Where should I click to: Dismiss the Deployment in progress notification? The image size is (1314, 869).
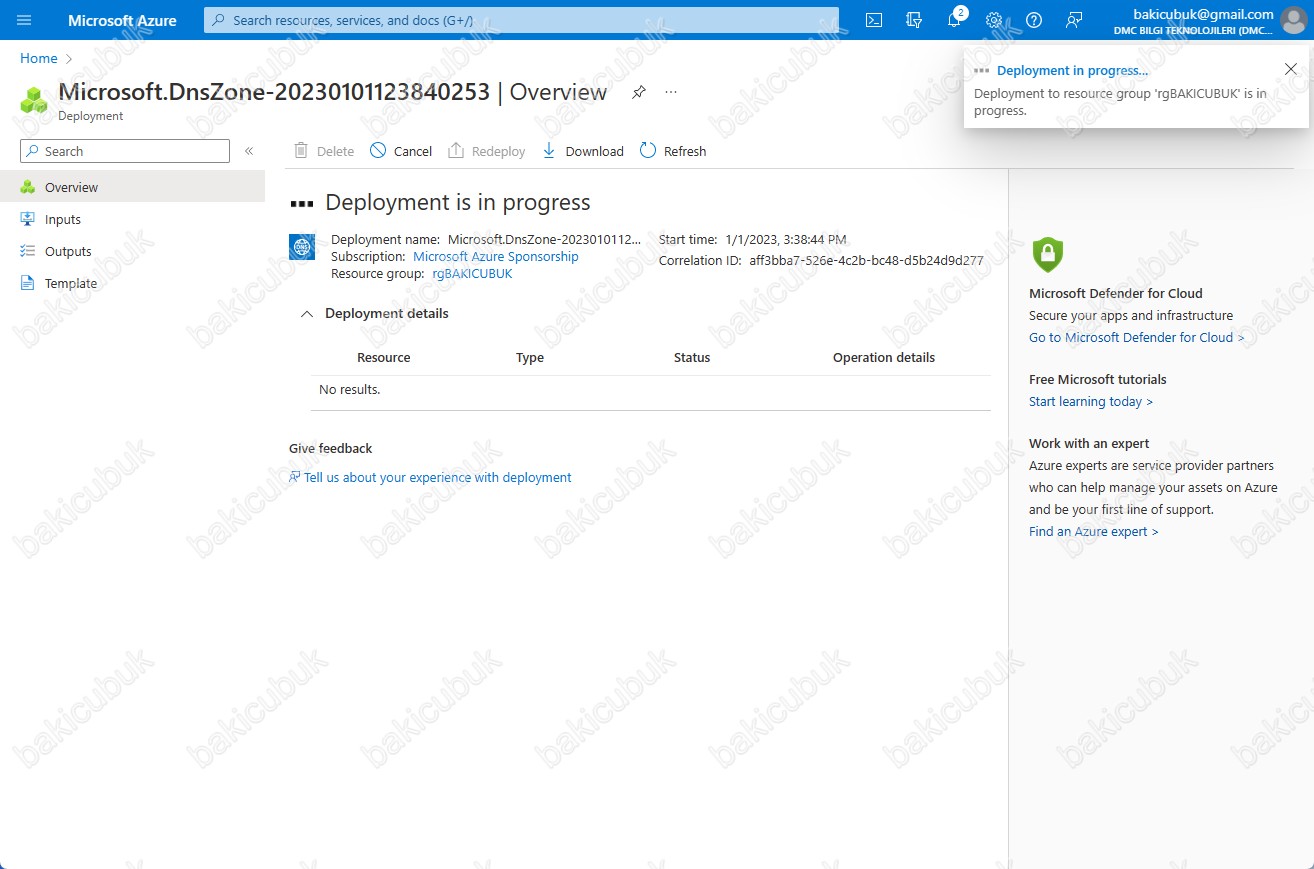(1290, 69)
